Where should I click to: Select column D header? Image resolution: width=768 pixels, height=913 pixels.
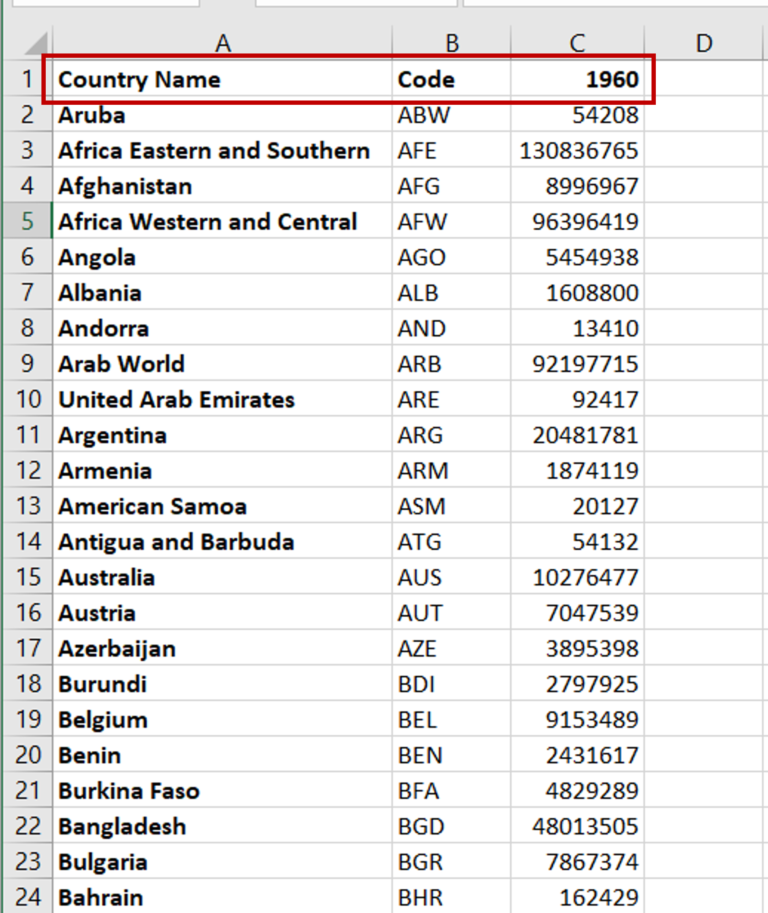coord(704,42)
